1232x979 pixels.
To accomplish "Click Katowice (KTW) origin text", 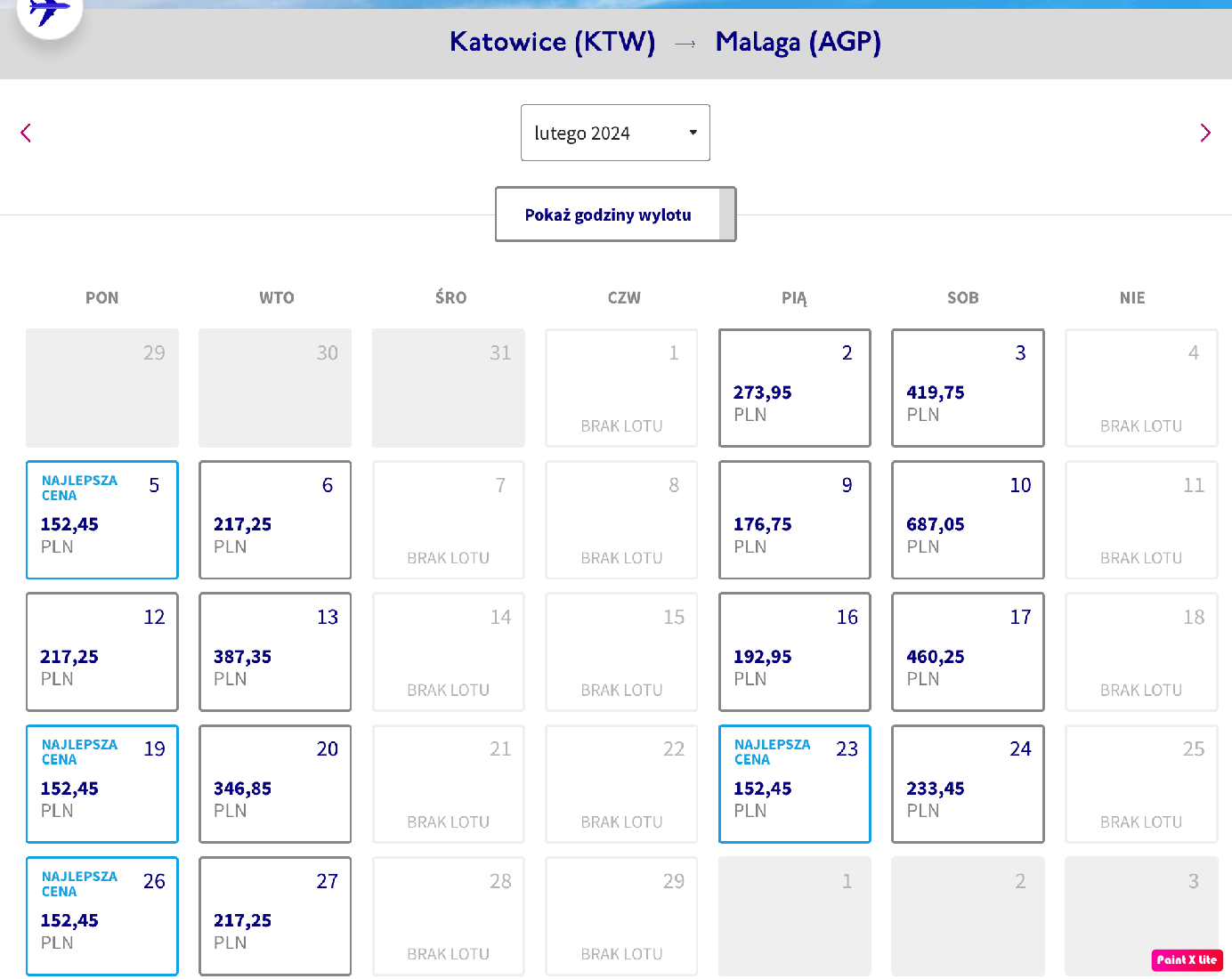I will coord(552,42).
